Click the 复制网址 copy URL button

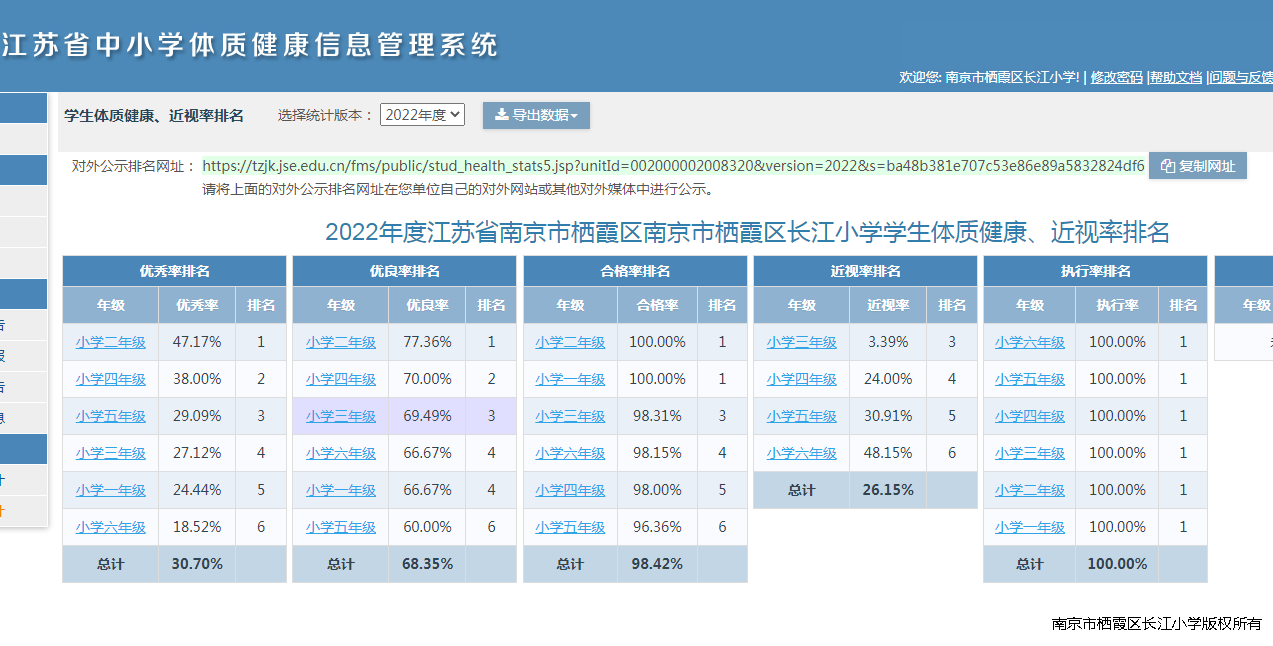1198,166
